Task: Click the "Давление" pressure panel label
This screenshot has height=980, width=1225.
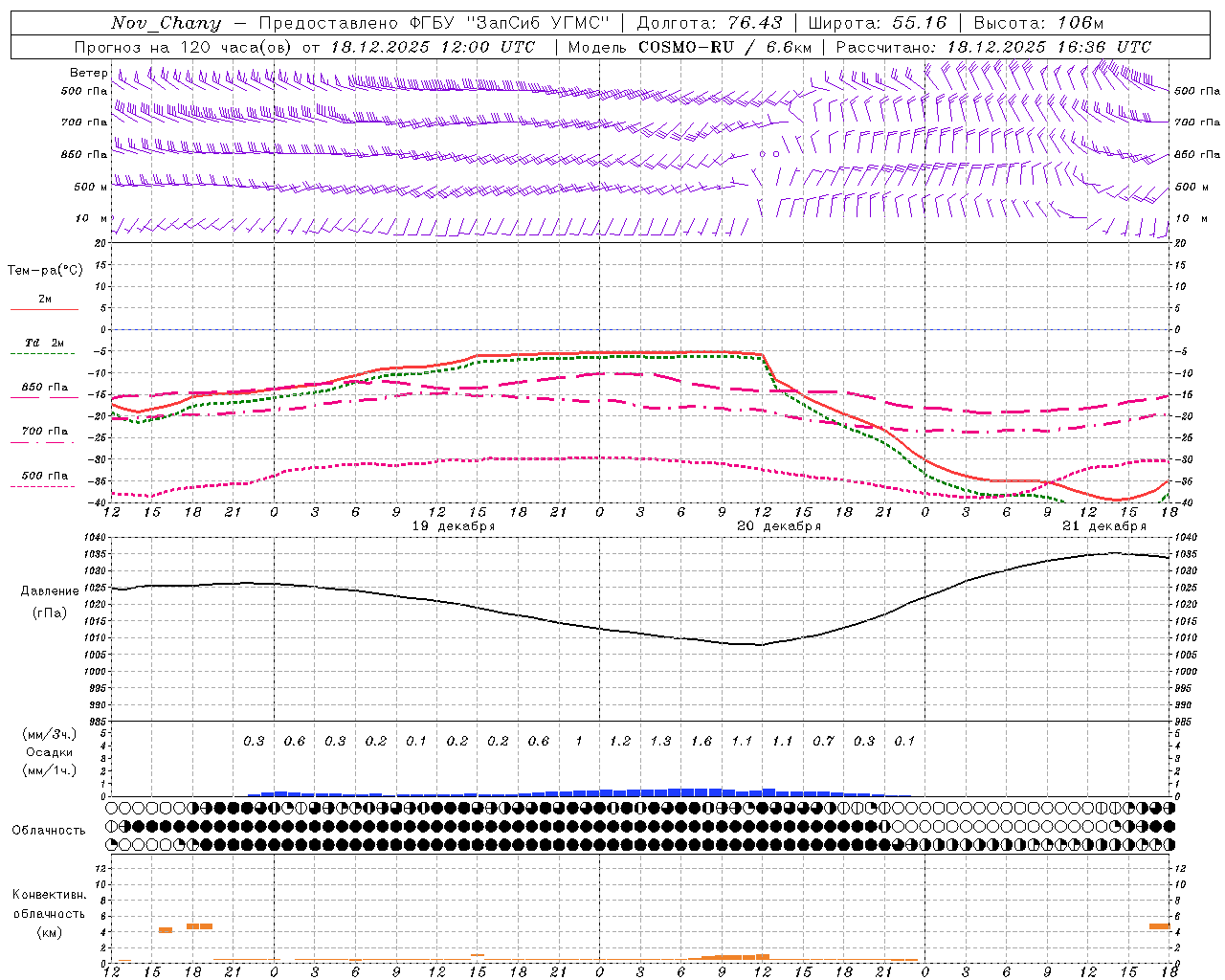Action: click(50, 591)
